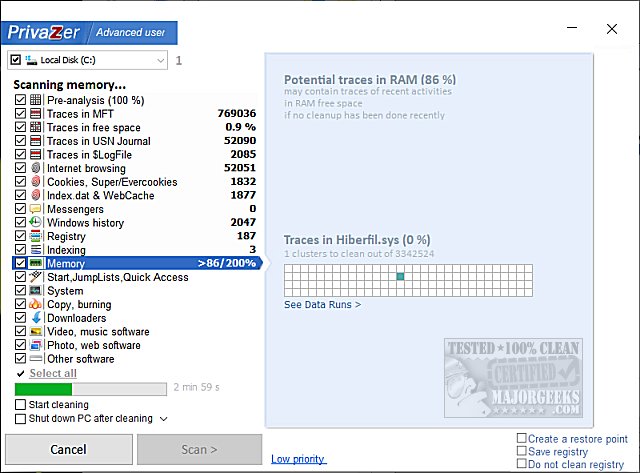Click the System monitor icon
Image resolution: width=640 pixels, height=473 pixels.
[x=36, y=291]
